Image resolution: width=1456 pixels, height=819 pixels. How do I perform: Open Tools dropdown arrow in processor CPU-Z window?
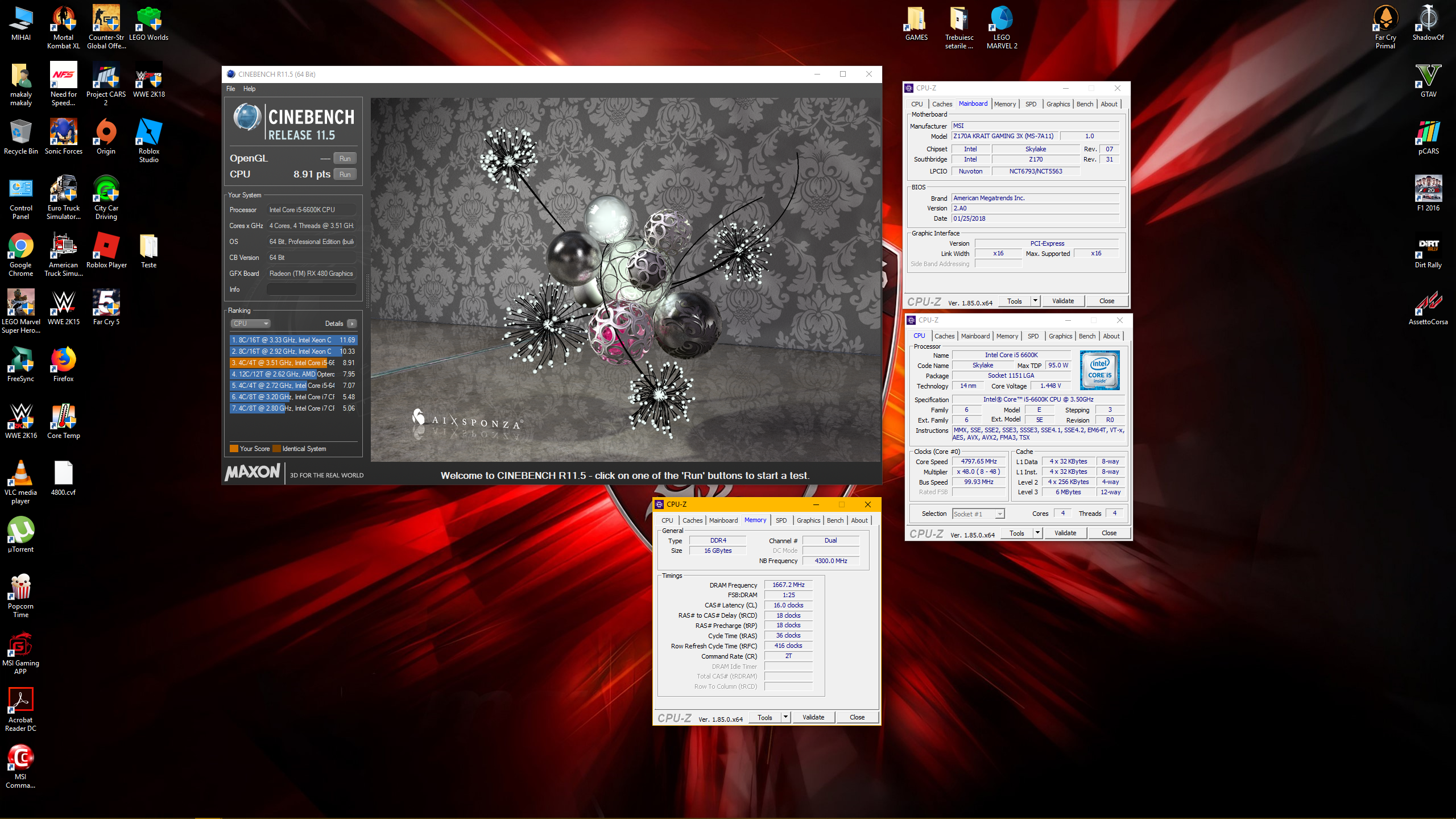(1038, 533)
